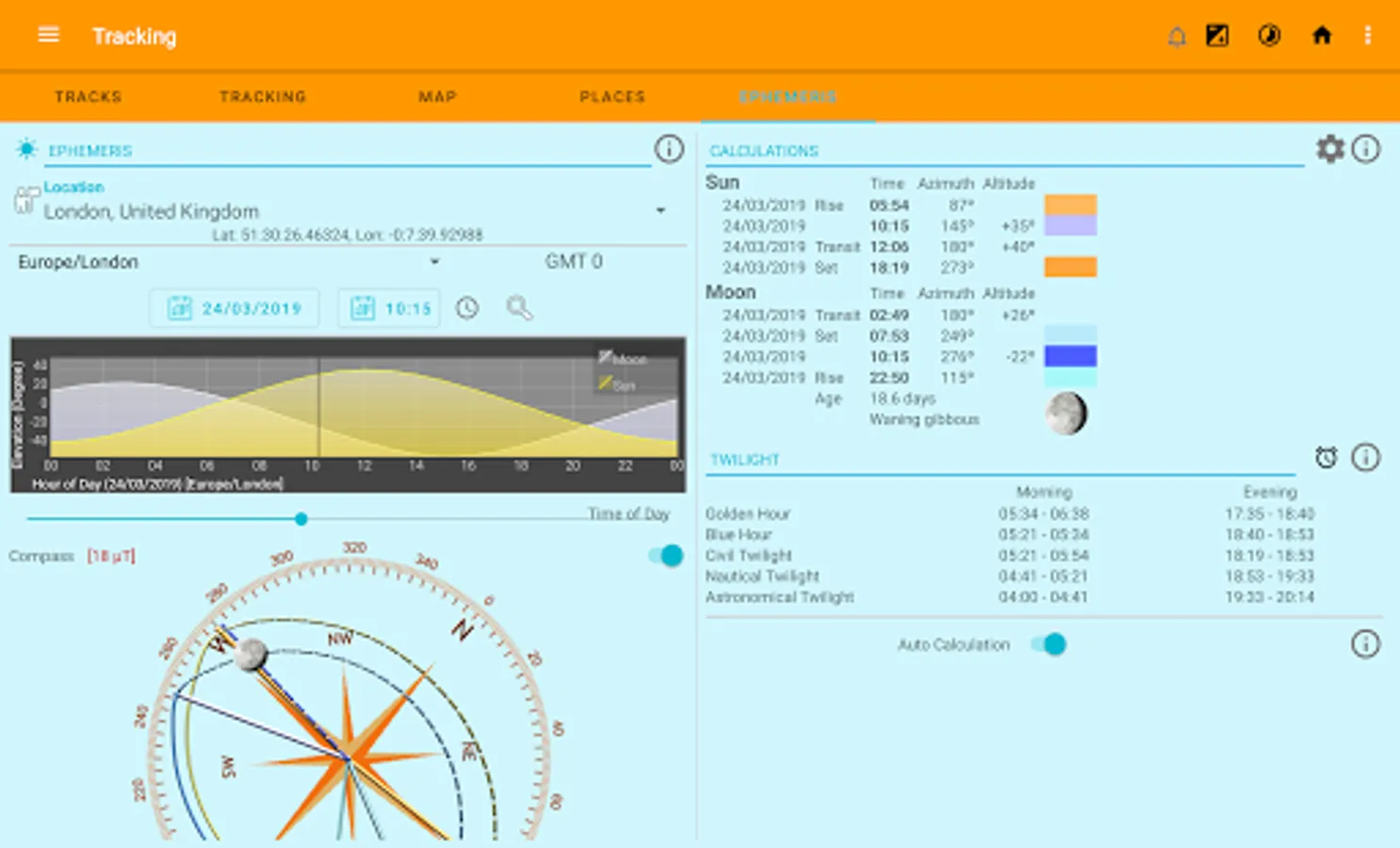Open the time picker 10:15 button
1400x848 pixels.
pyautogui.click(x=389, y=308)
